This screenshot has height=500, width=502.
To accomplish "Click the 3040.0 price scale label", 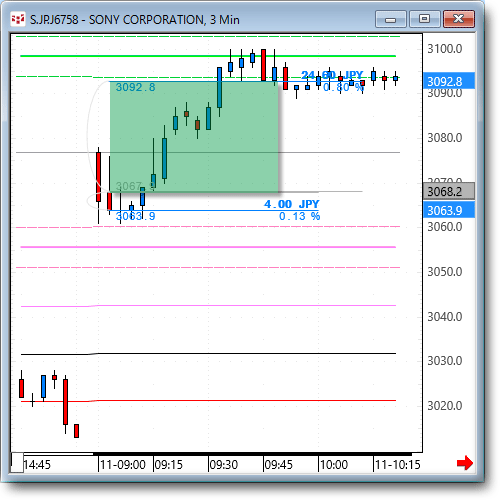I will click(x=445, y=316).
